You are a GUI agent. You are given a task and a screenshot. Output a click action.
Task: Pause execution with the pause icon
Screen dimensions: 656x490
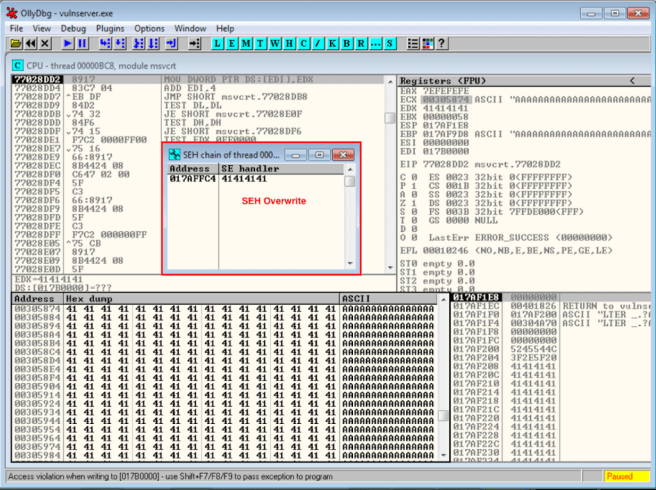[x=82, y=44]
